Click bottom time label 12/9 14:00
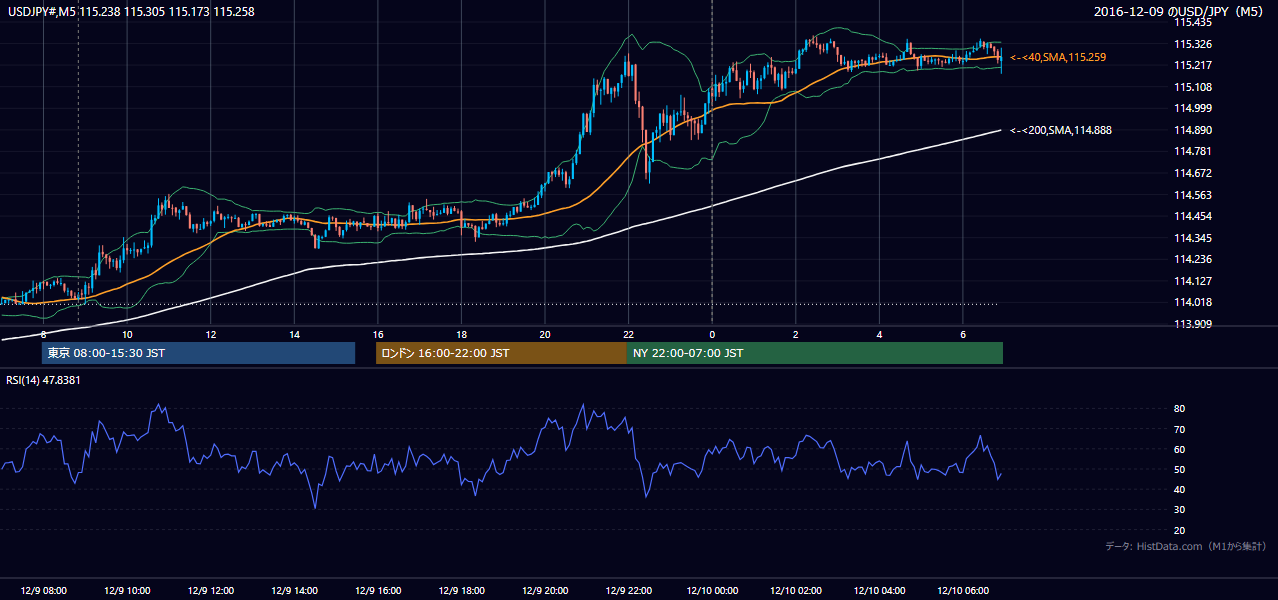Screen dimensions: 1278x600 coord(294,591)
